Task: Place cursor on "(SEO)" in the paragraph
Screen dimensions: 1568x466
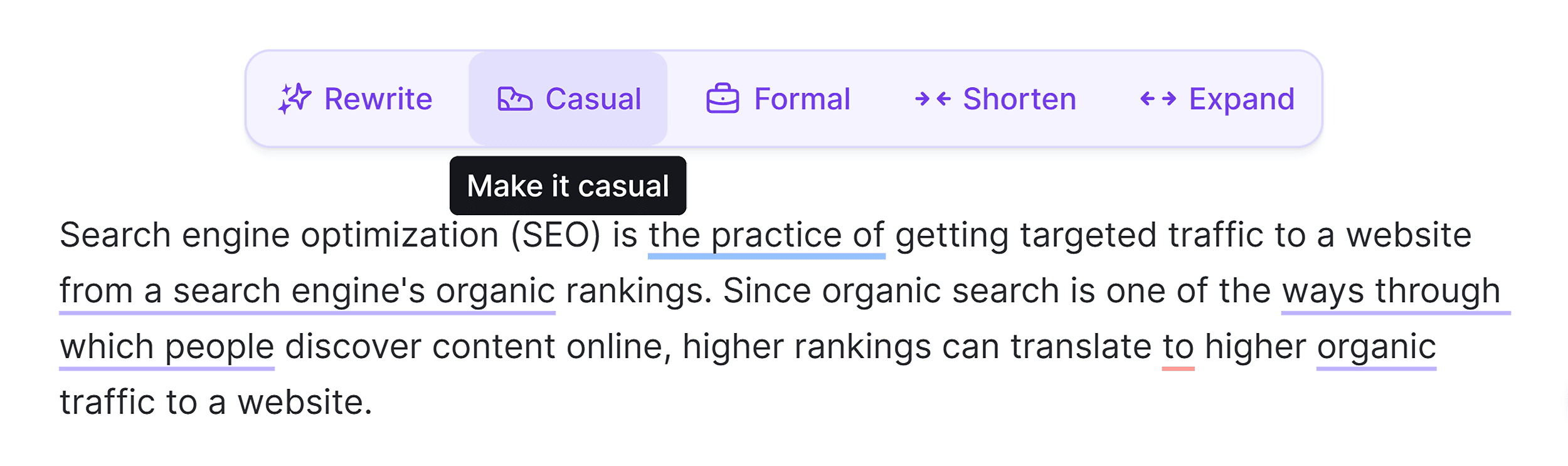Action: pos(555,236)
